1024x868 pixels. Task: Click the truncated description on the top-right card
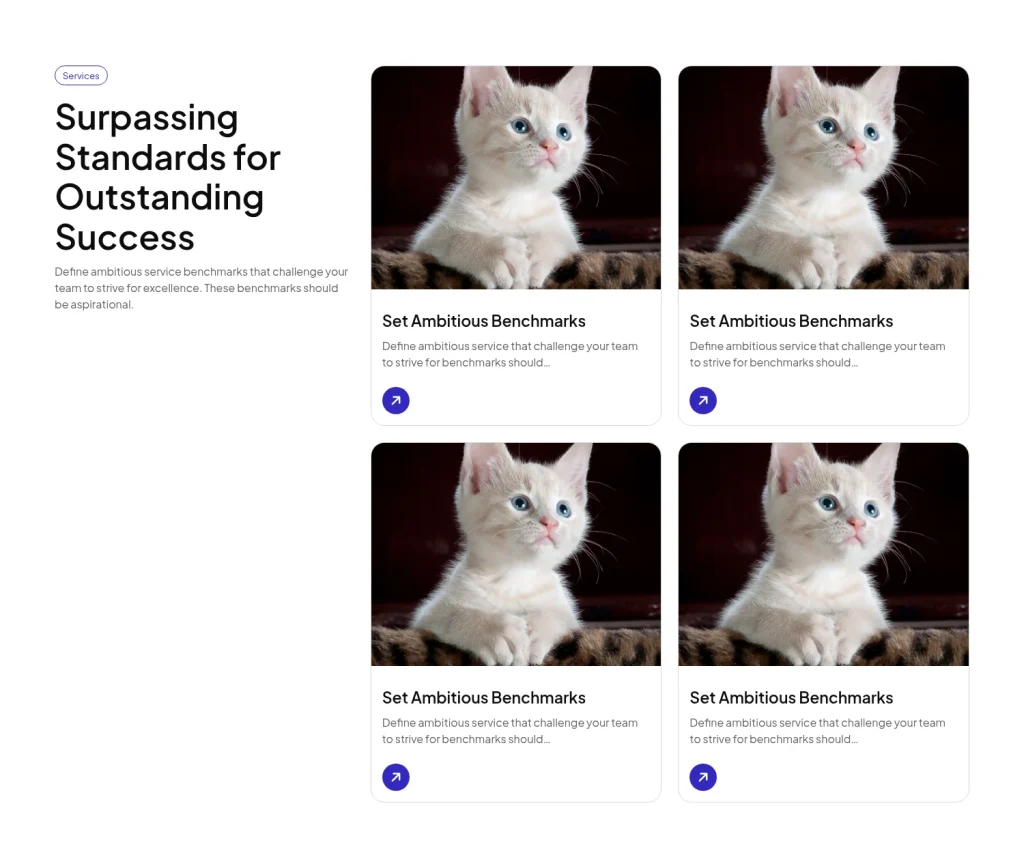pos(817,354)
